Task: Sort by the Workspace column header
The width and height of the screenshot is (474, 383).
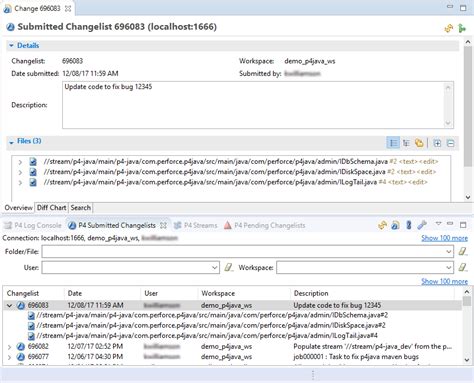Action: point(244,293)
